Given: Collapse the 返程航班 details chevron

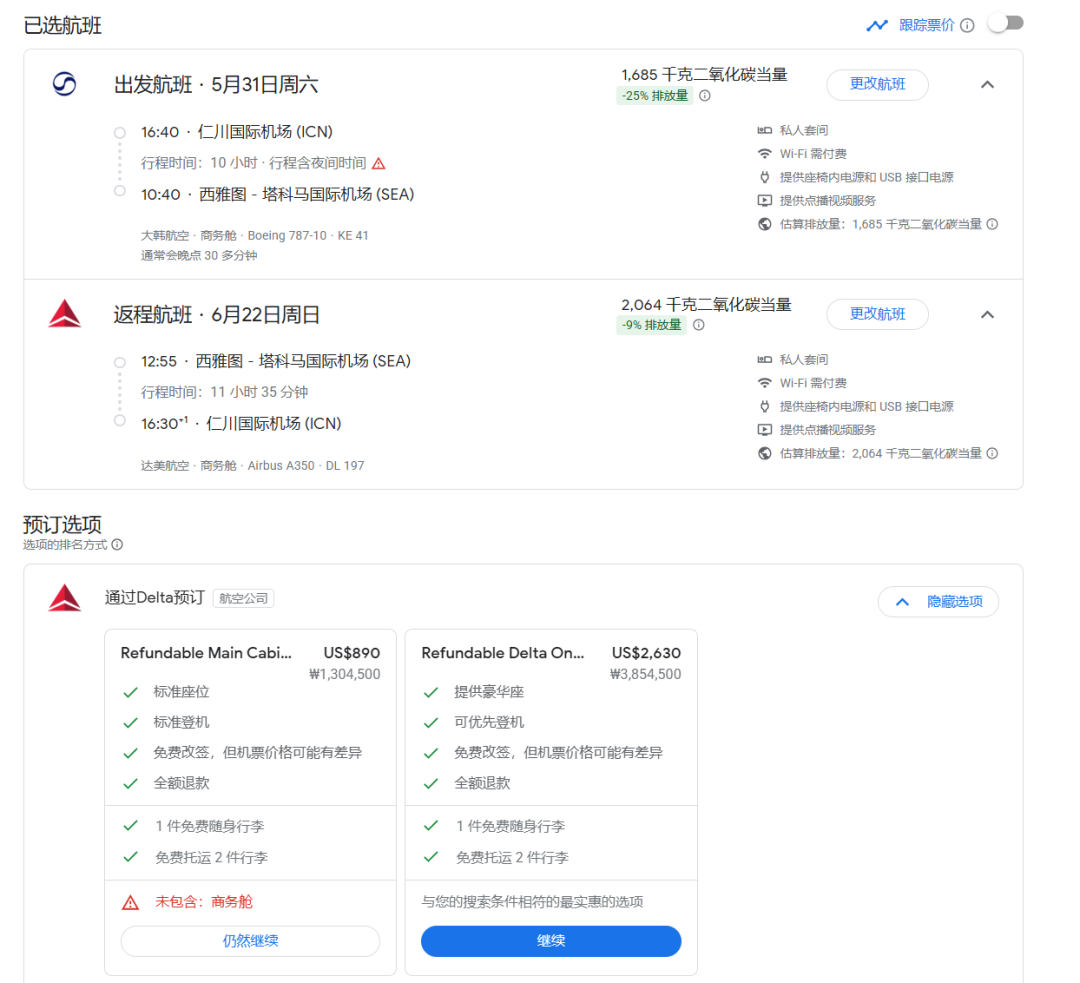Looking at the screenshot, I should coord(987,315).
